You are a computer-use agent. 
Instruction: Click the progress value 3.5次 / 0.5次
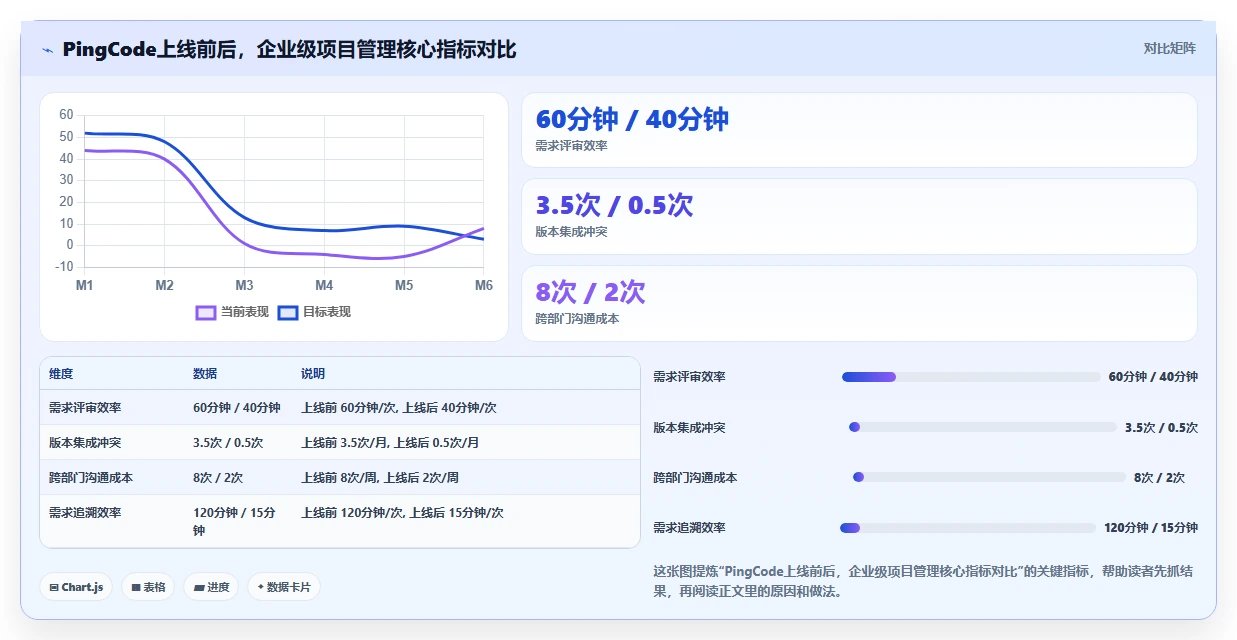click(1161, 427)
